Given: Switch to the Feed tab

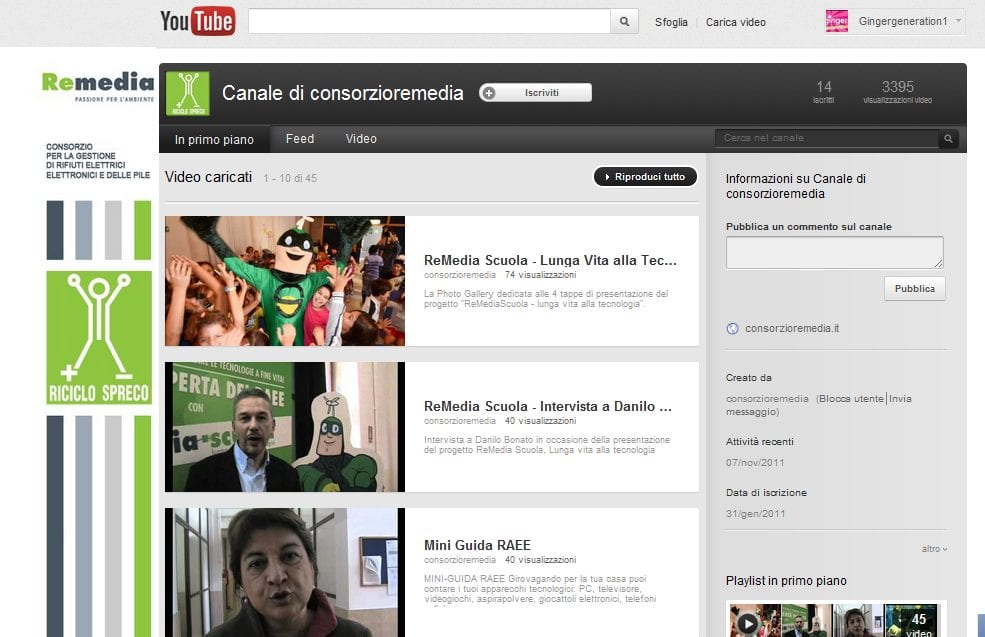Looking at the screenshot, I should click(300, 139).
